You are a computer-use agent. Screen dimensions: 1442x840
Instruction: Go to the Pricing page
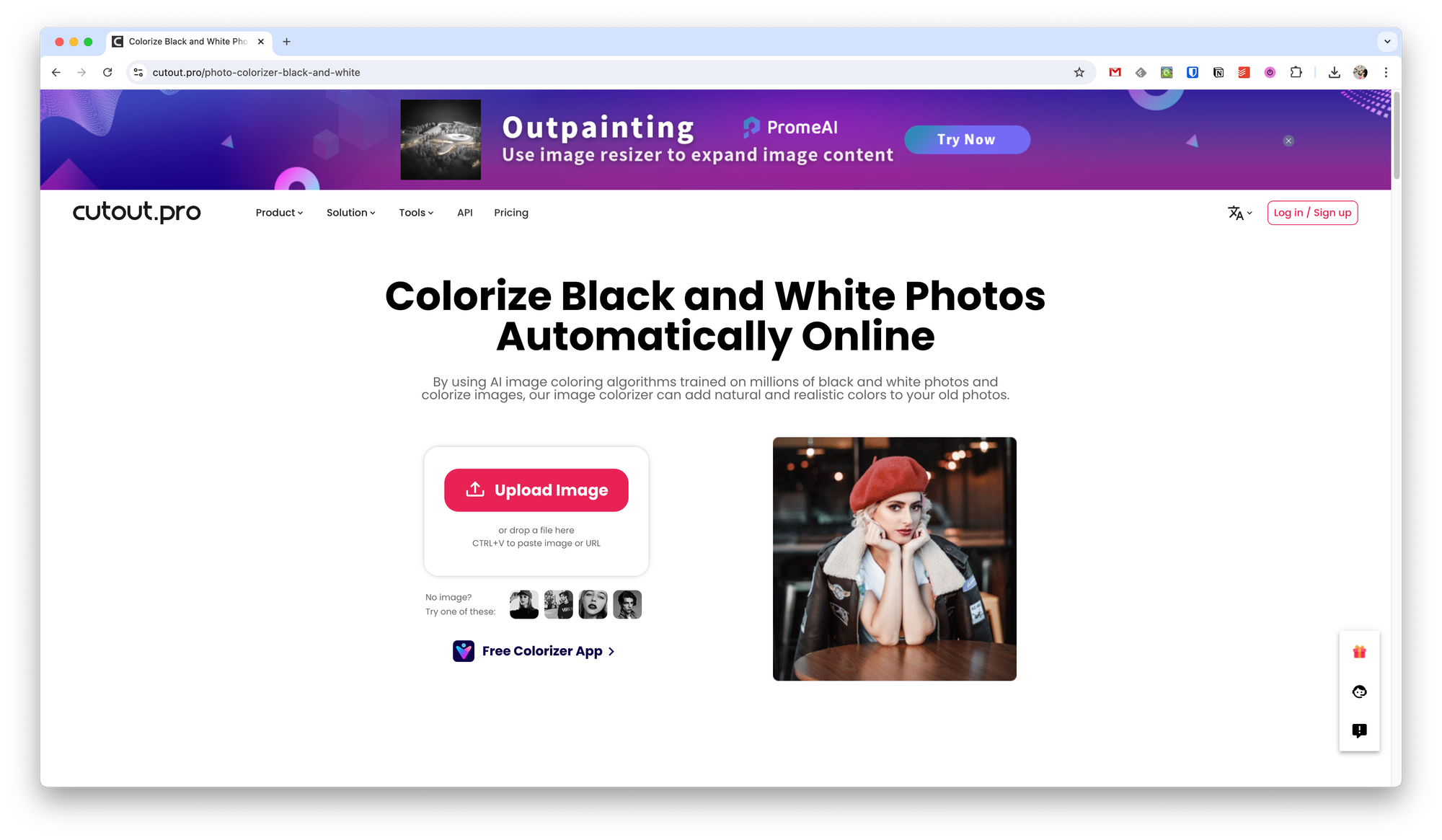(511, 213)
